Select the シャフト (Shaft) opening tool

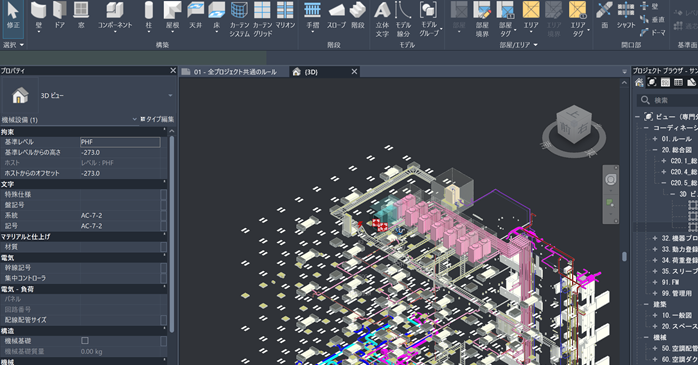click(x=626, y=16)
